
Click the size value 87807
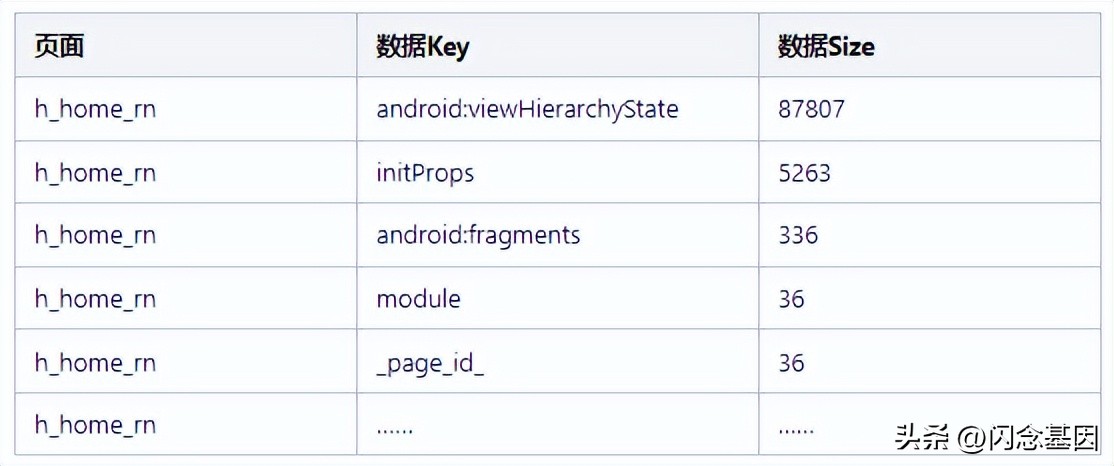point(811,109)
